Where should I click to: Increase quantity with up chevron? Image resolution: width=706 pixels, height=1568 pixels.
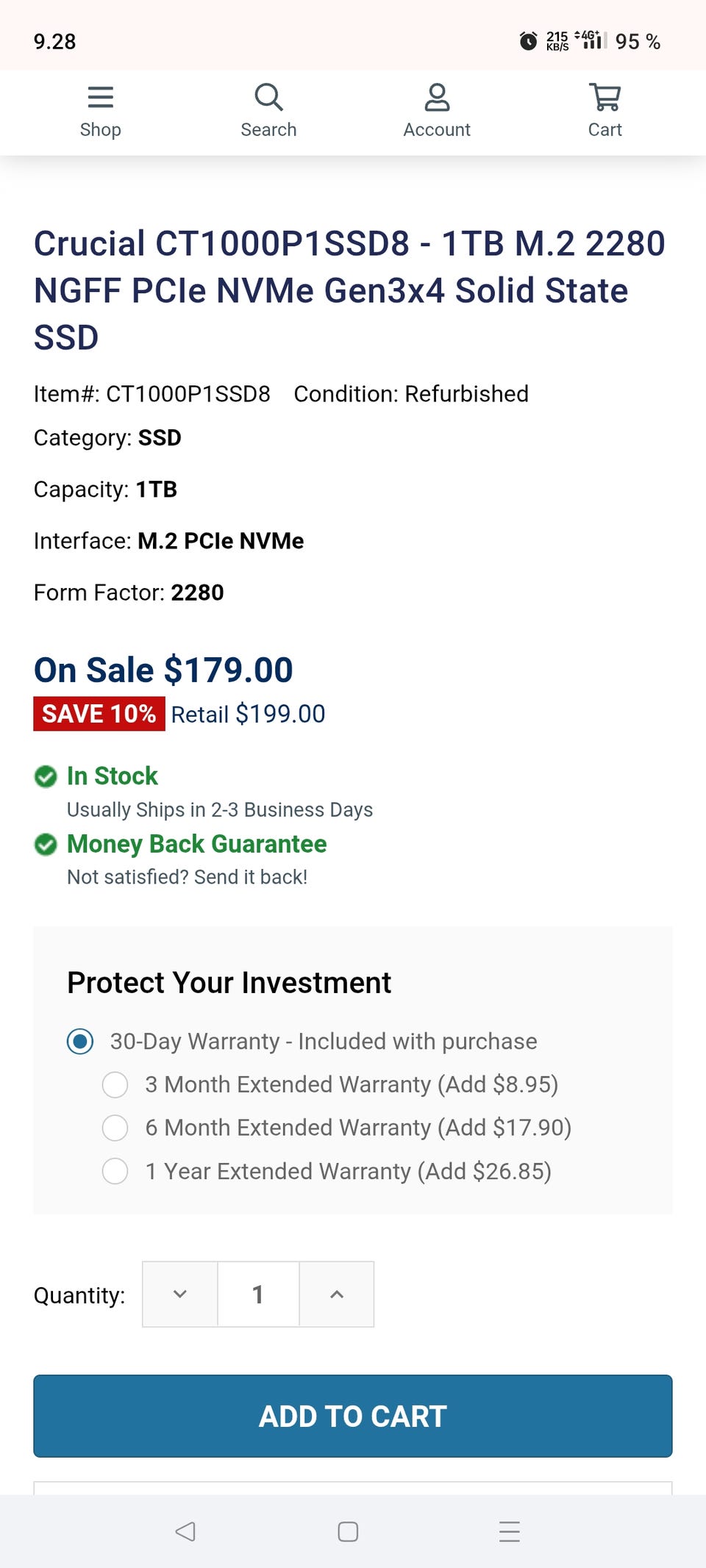(x=337, y=1295)
